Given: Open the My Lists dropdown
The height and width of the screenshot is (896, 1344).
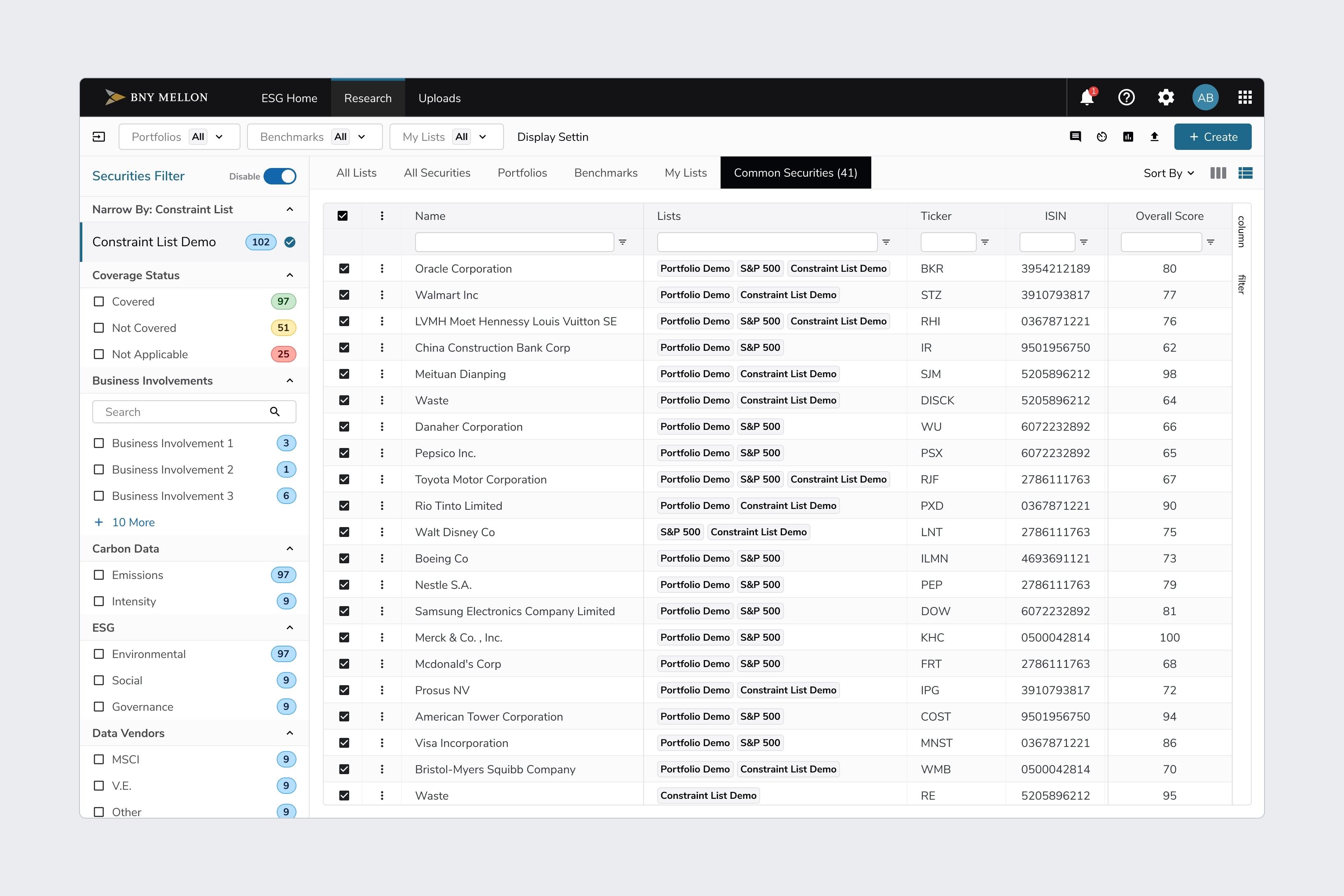Looking at the screenshot, I should tap(447, 137).
